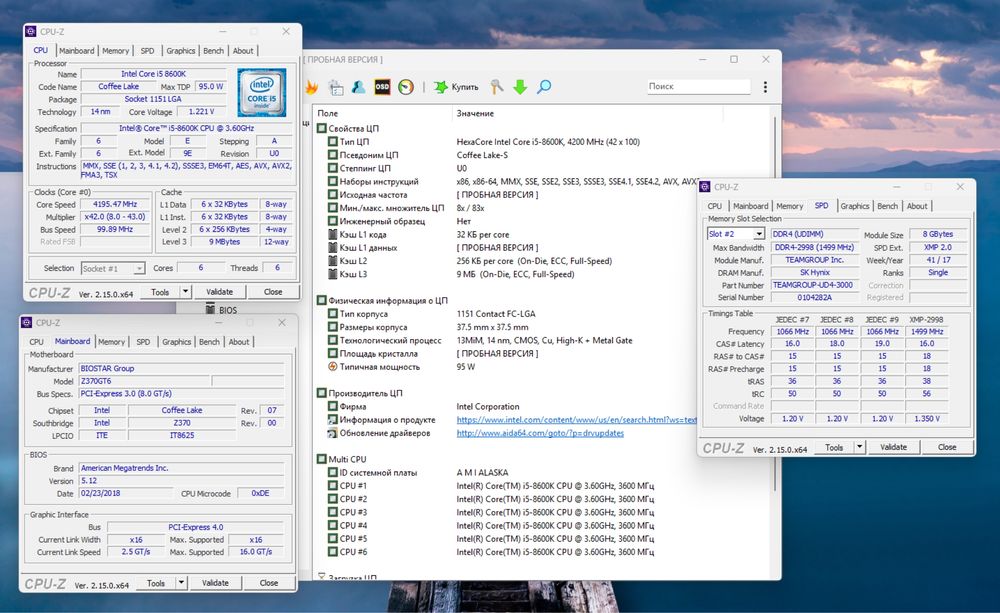Click the OSD panel icon in AIDA64 toolbar

tap(382, 87)
